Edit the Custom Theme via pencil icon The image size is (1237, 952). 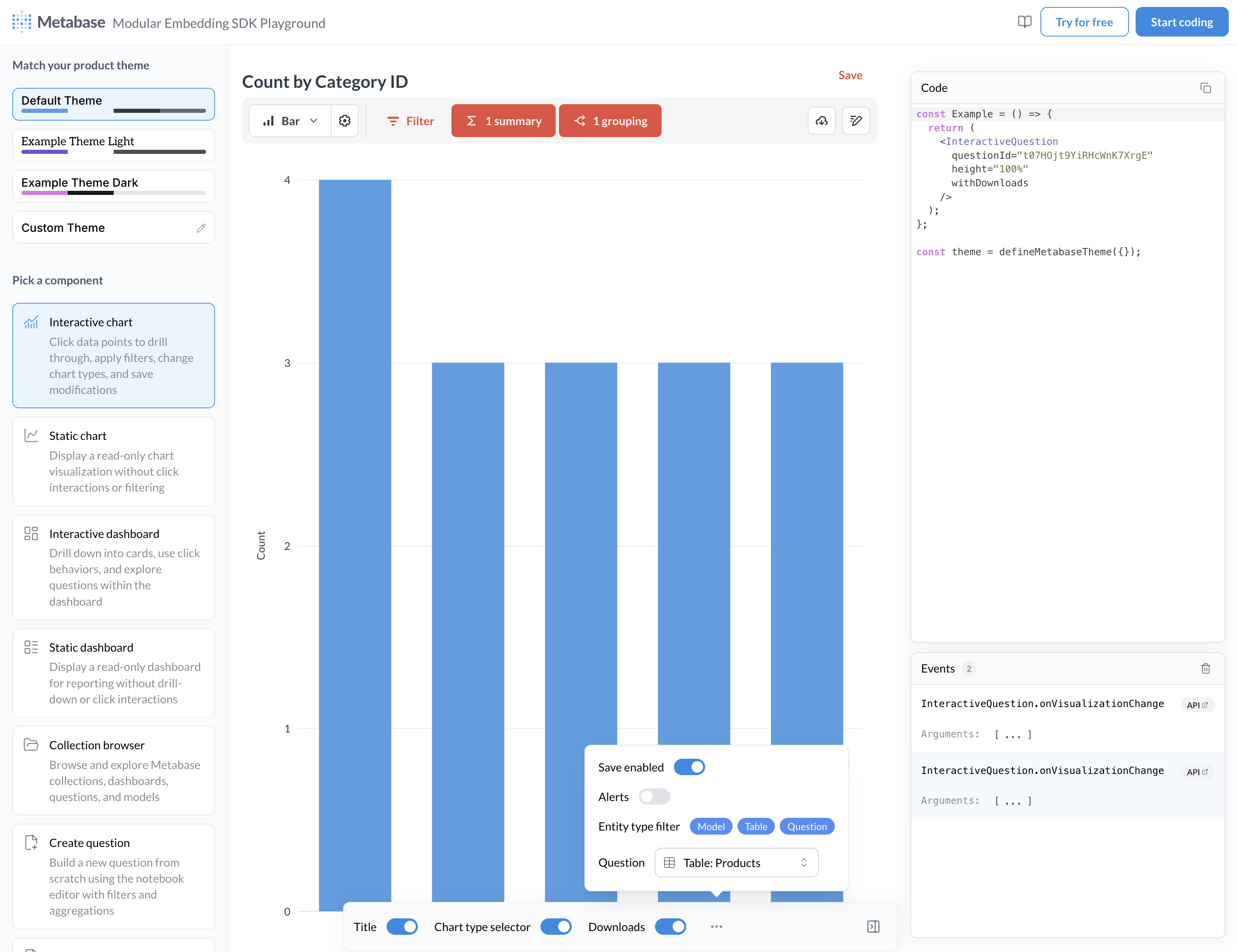[201, 228]
